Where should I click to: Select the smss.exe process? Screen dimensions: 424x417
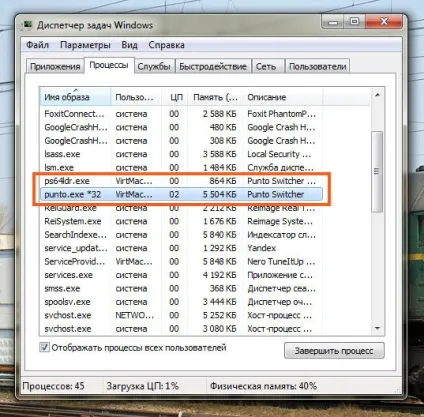point(181,288)
